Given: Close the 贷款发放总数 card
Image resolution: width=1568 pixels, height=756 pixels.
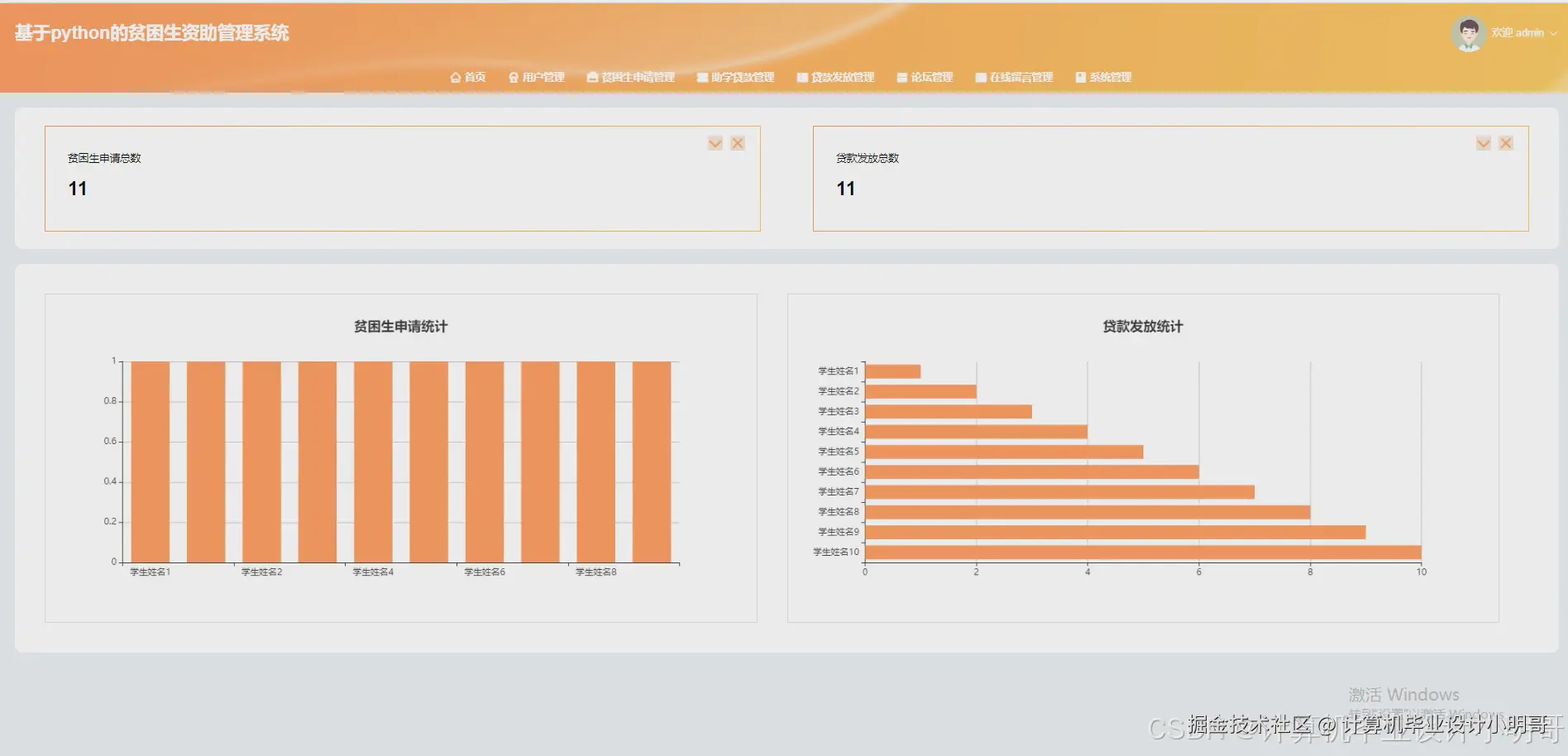Looking at the screenshot, I should coord(1506,143).
